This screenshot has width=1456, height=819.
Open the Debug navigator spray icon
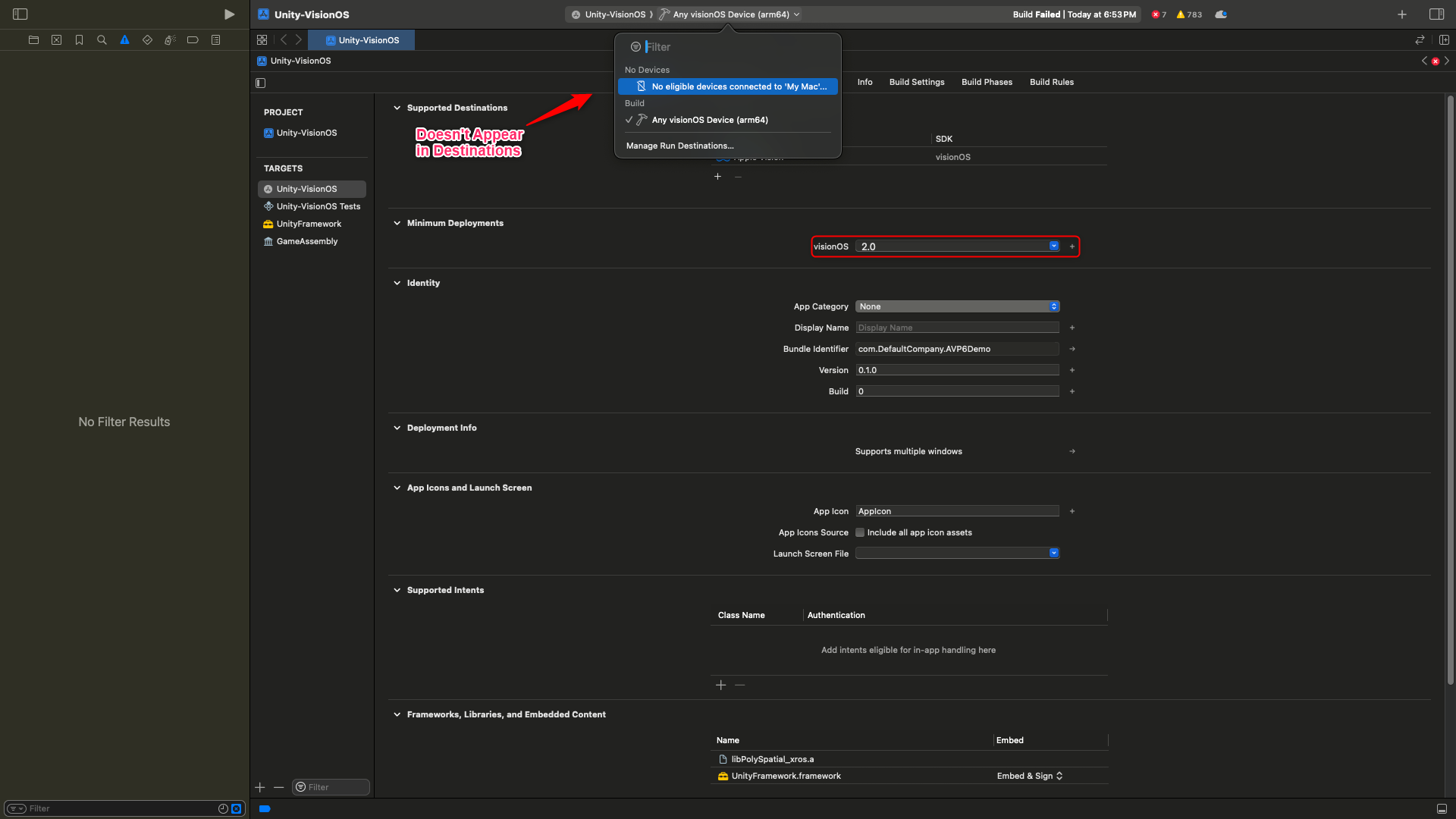pos(170,40)
